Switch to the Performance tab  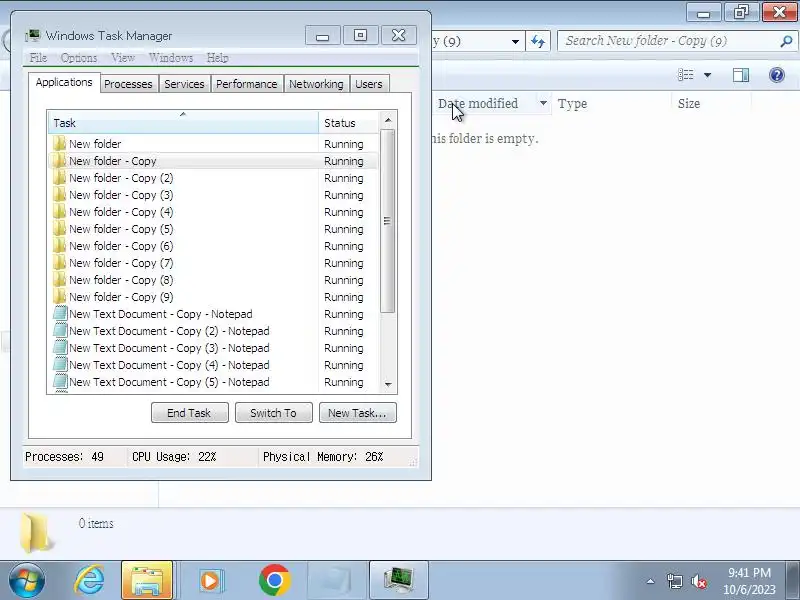[246, 84]
